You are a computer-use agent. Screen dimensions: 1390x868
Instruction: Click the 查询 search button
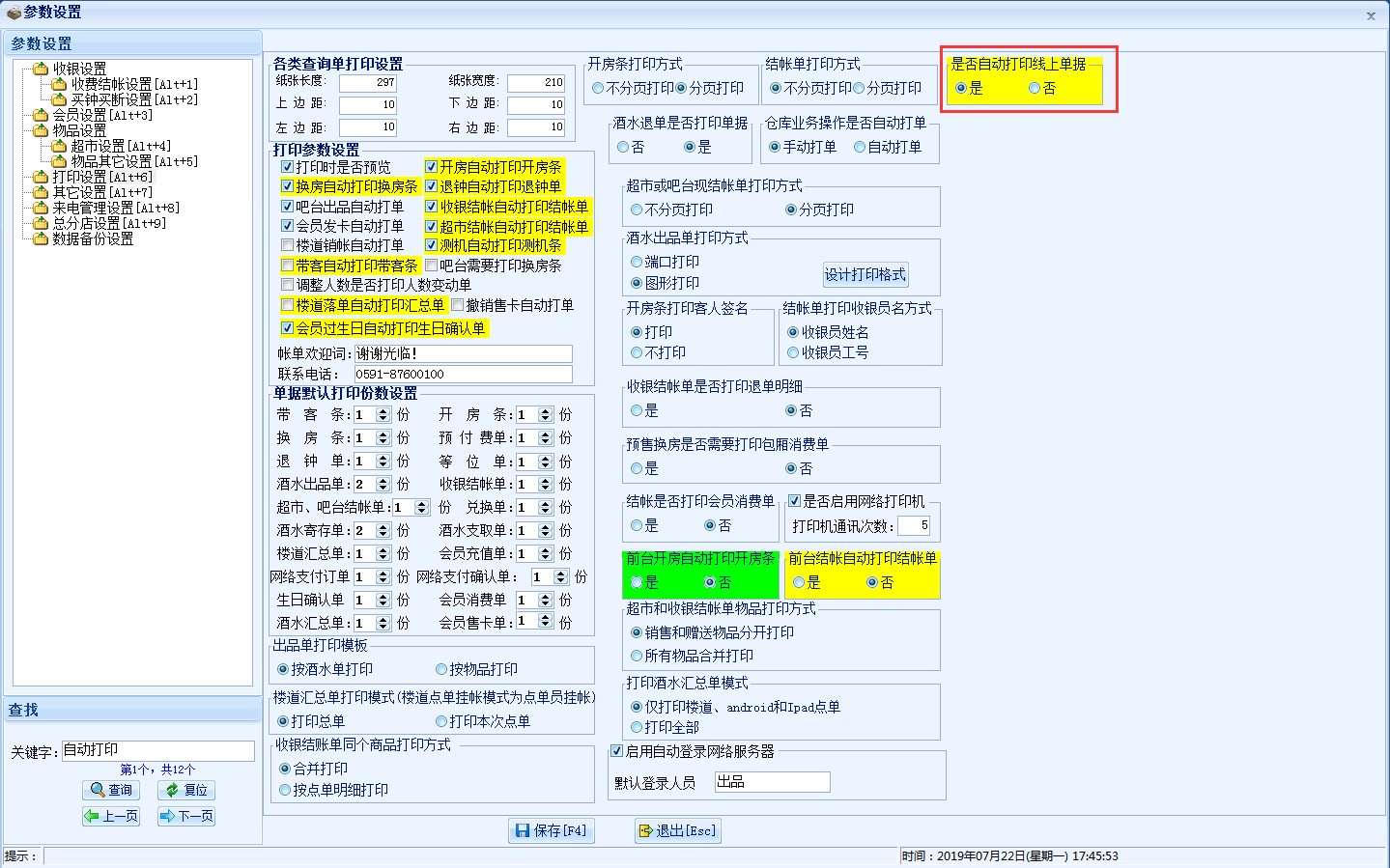111,790
